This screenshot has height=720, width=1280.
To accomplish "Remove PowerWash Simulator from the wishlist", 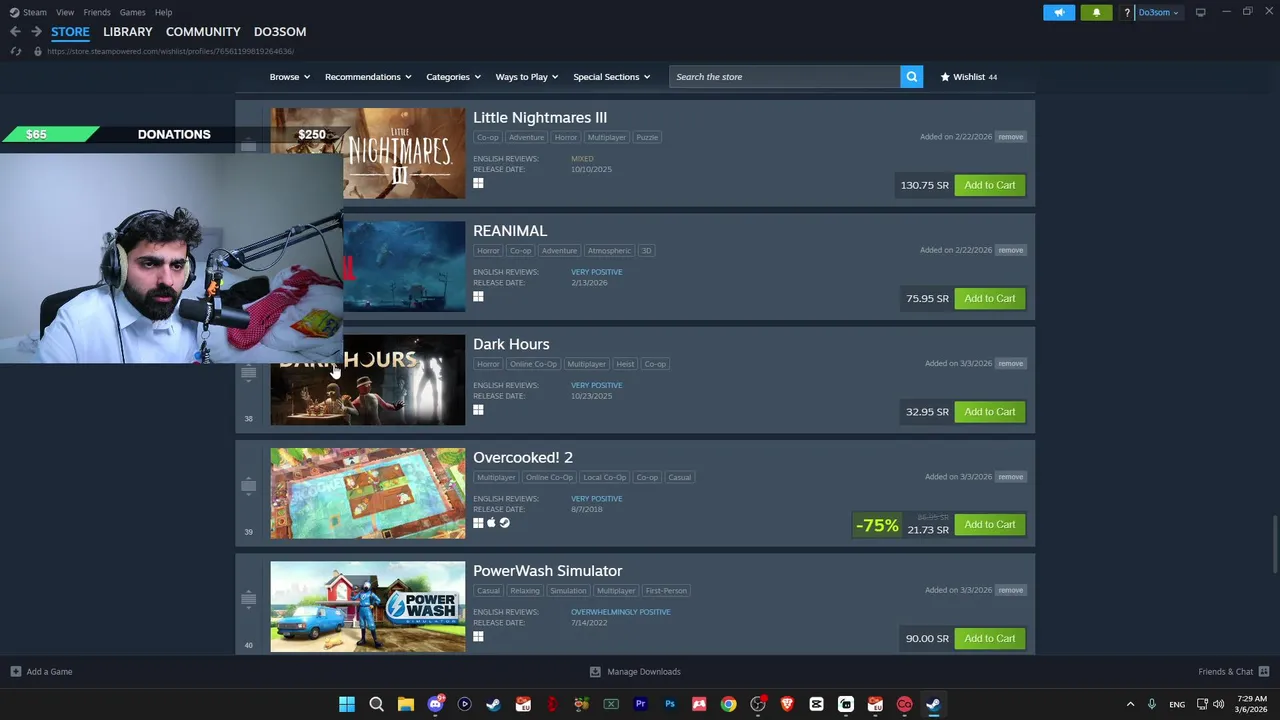I will tap(1010, 590).
